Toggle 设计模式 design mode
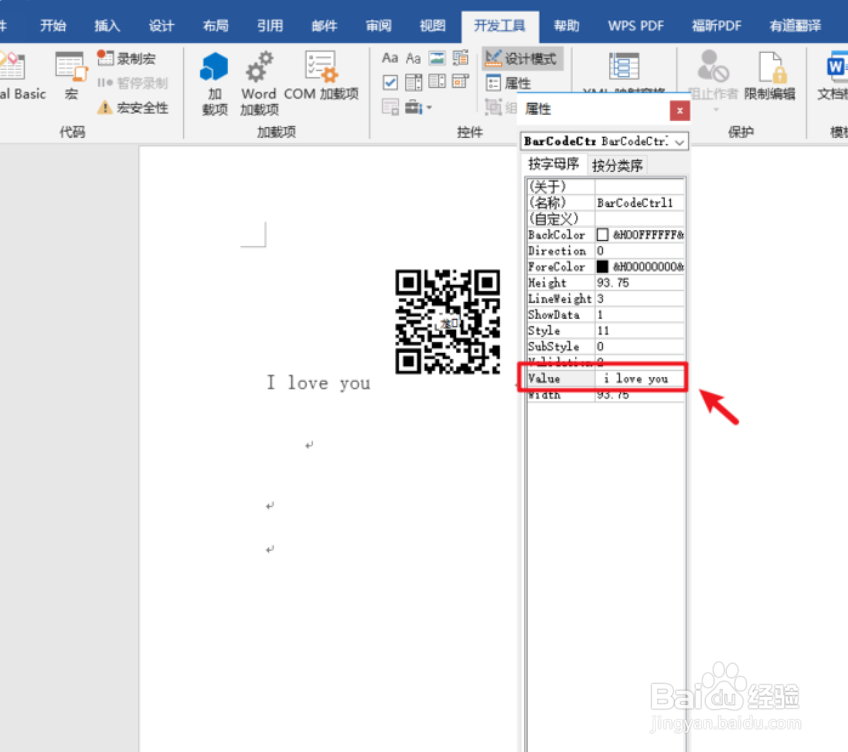Image resolution: width=848 pixels, height=752 pixels. (522, 58)
